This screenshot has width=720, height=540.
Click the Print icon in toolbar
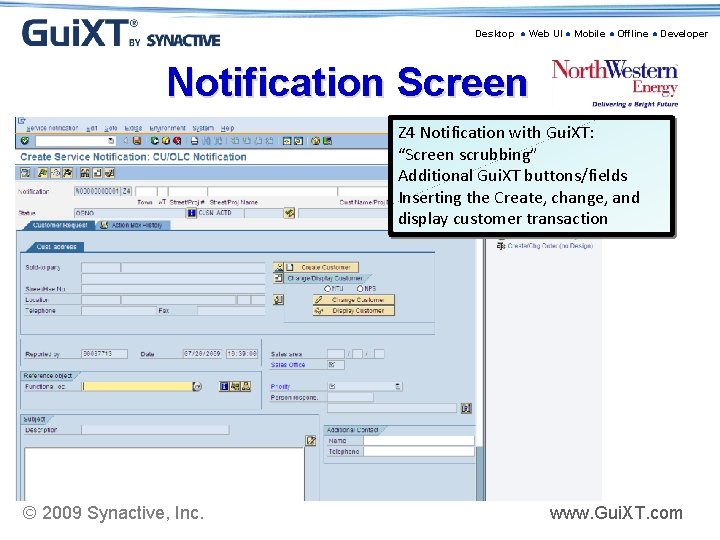tap(194, 141)
